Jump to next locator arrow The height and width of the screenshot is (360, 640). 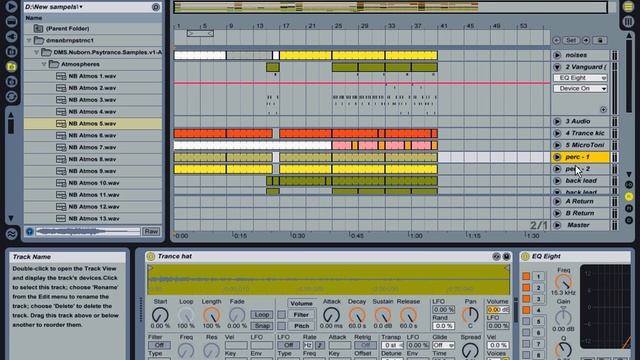586,40
